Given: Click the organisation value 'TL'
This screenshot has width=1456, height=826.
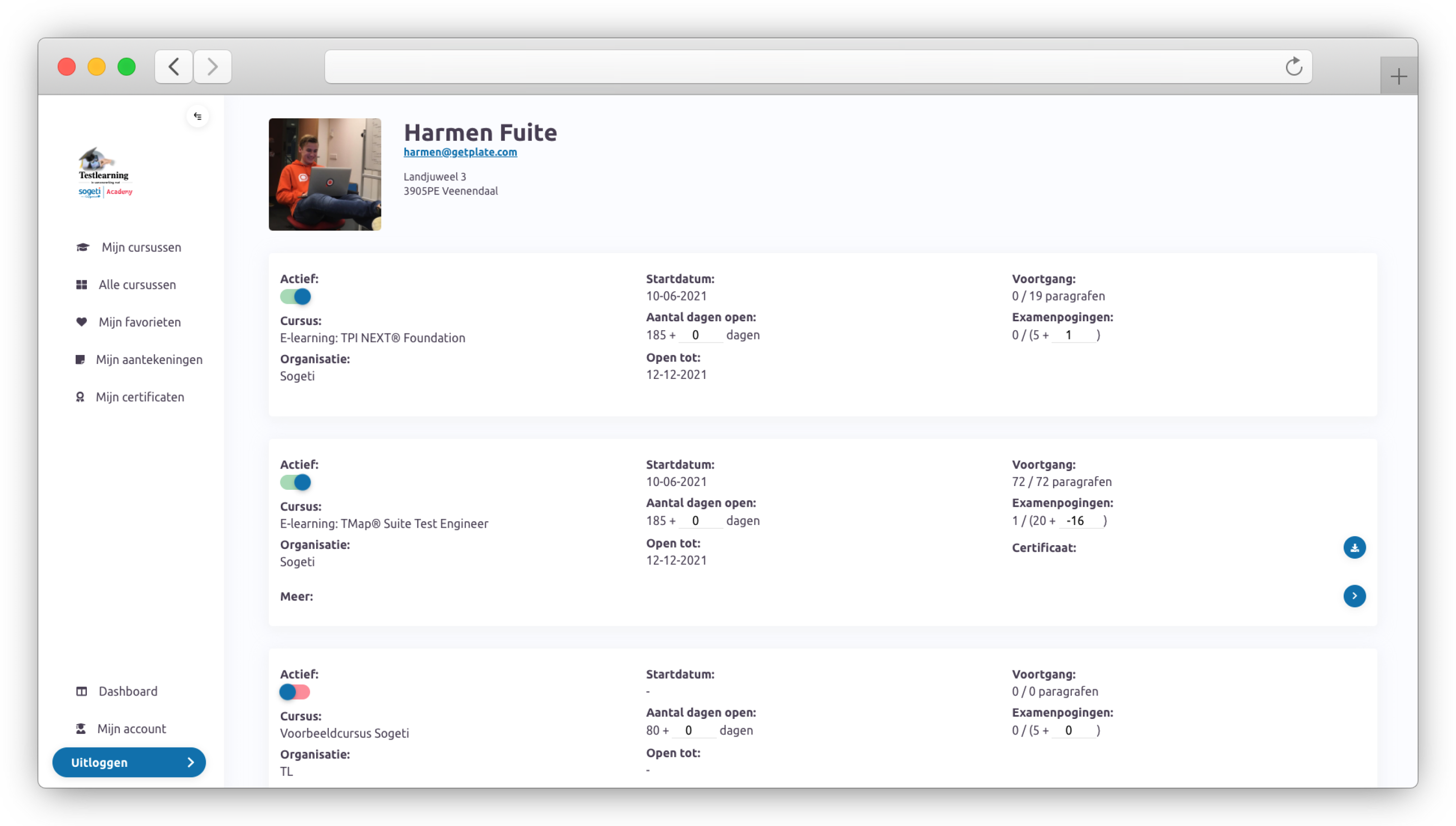Looking at the screenshot, I should [287, 772].
